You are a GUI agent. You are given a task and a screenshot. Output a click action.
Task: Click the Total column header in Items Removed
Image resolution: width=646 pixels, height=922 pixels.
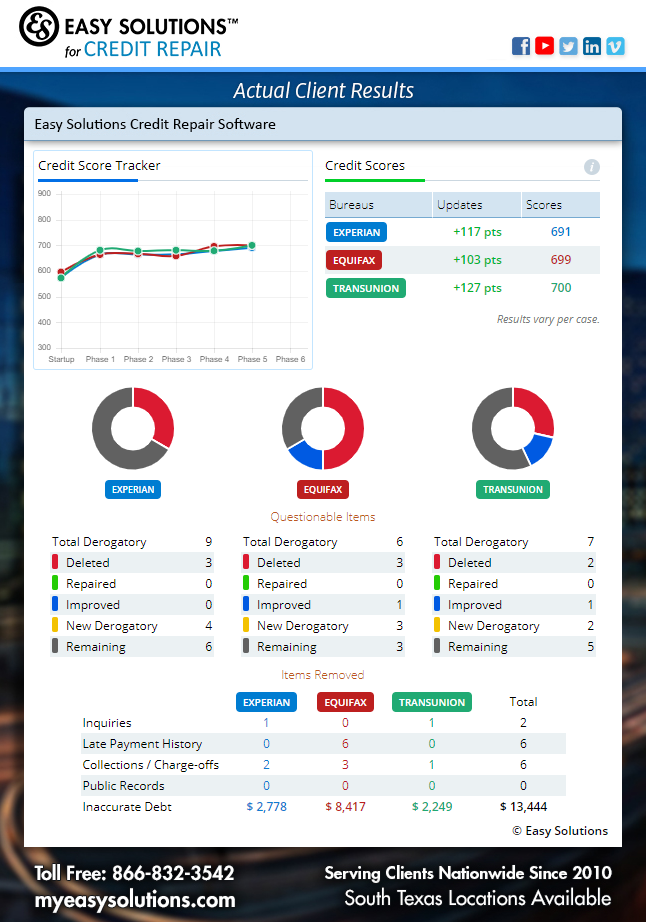pos(523,701)
